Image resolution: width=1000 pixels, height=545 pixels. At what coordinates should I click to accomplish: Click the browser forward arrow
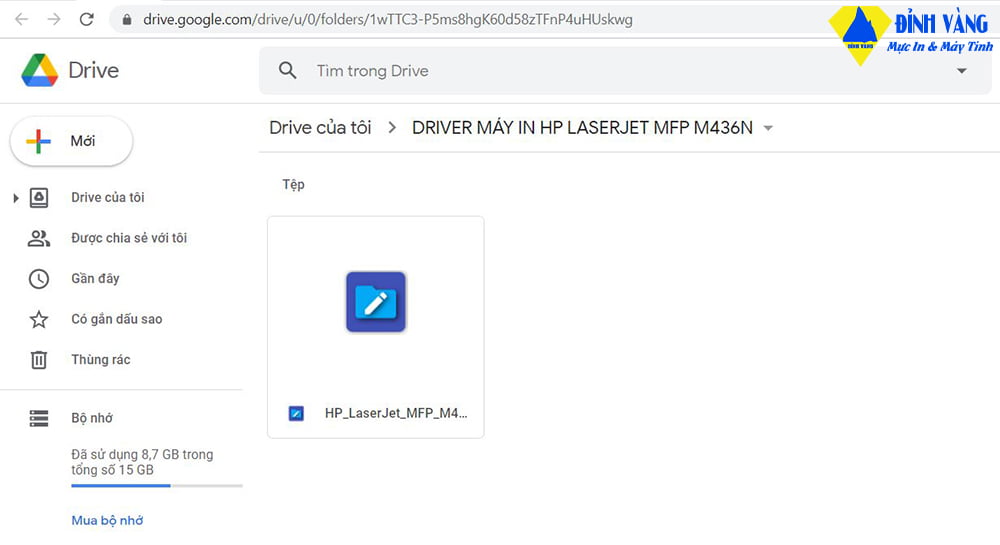[54, 19]
